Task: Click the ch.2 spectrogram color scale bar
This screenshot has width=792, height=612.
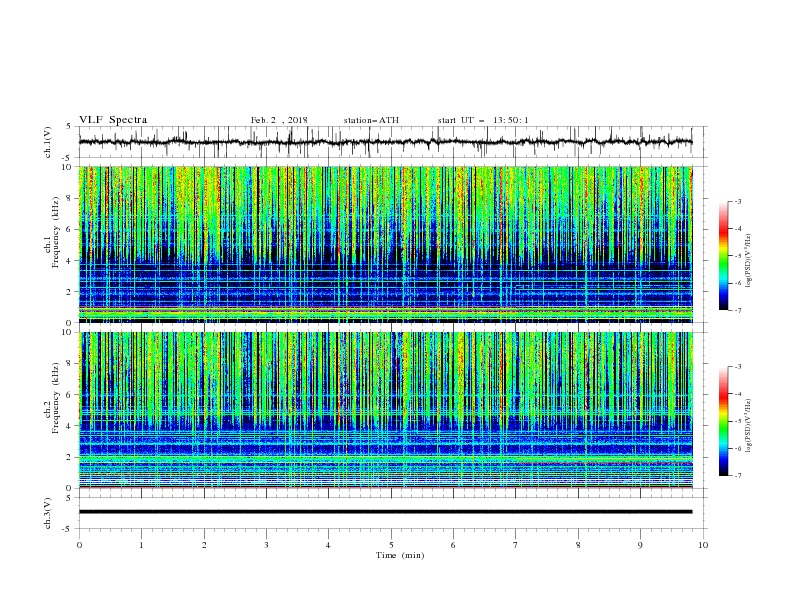Action: pos(724,421)
